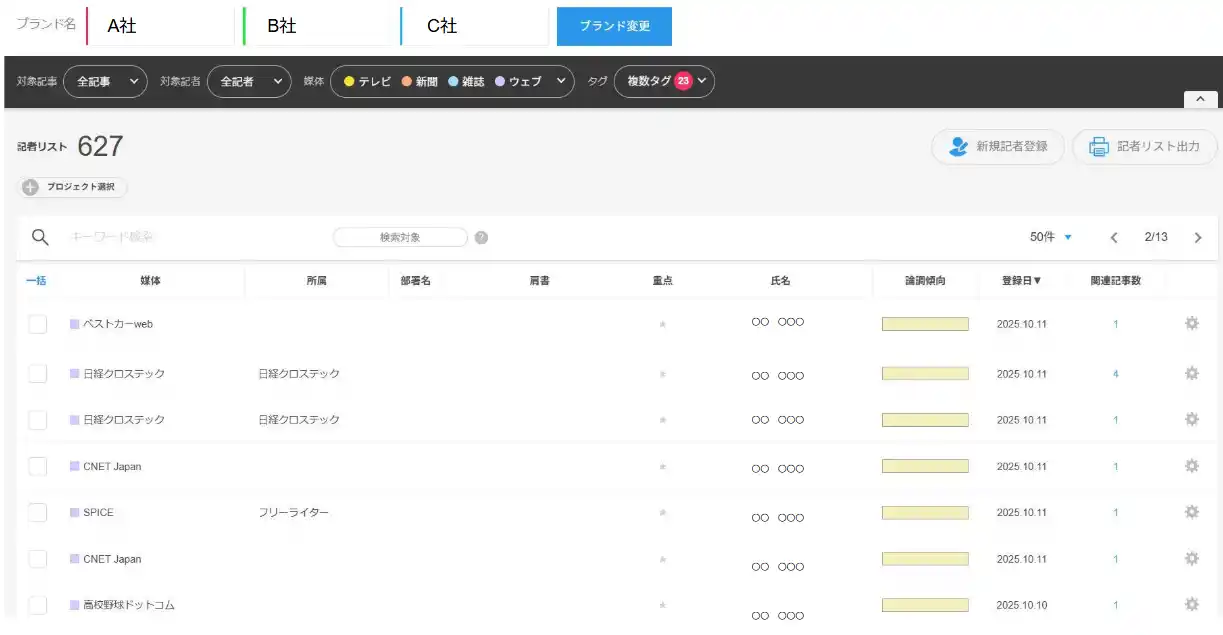1223x635 pixels.
Task: Go to next page with the right chevron
Action: point(1198,237)
